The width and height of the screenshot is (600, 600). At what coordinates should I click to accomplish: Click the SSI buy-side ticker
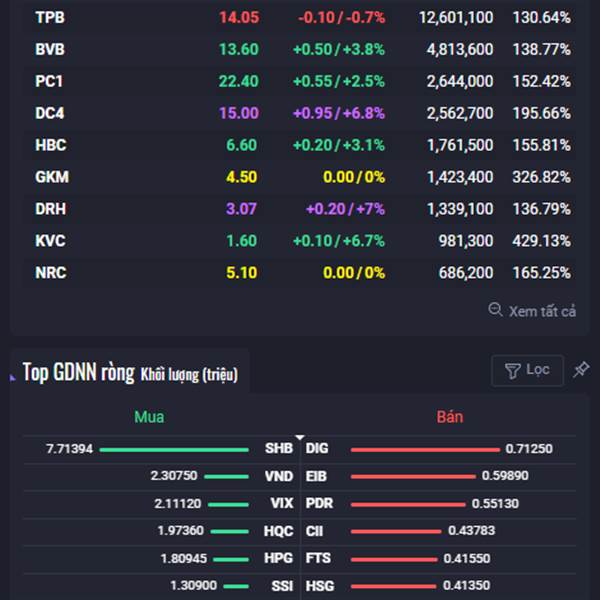click(x=282, y=586)
